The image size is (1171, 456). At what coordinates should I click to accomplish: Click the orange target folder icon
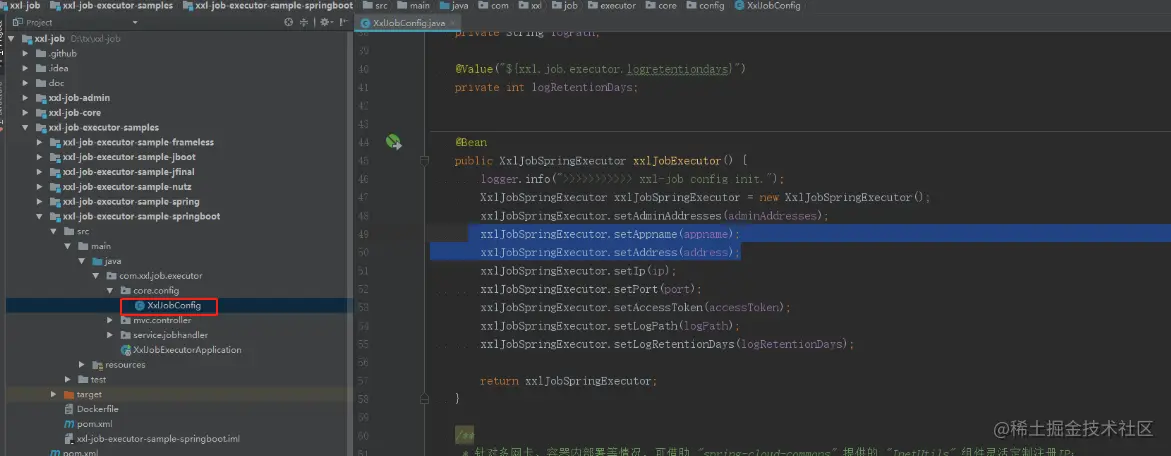[x=69, y=394]
